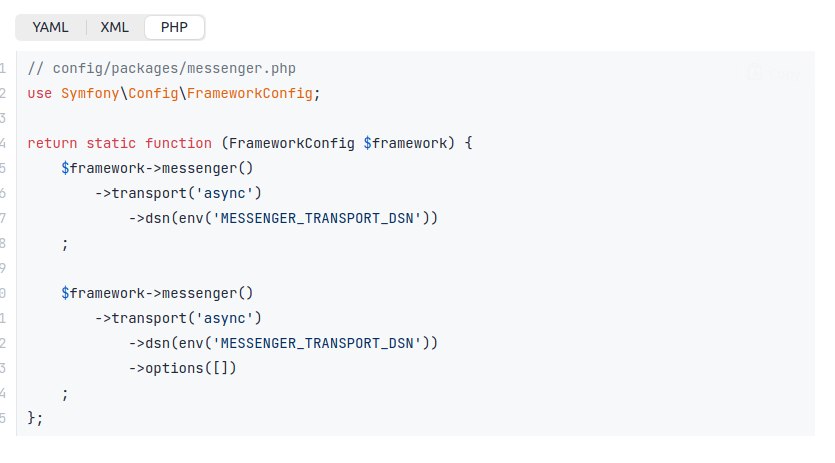
Task: Click the config/packages/messenger.php comment line
Action: pos(161,69)
